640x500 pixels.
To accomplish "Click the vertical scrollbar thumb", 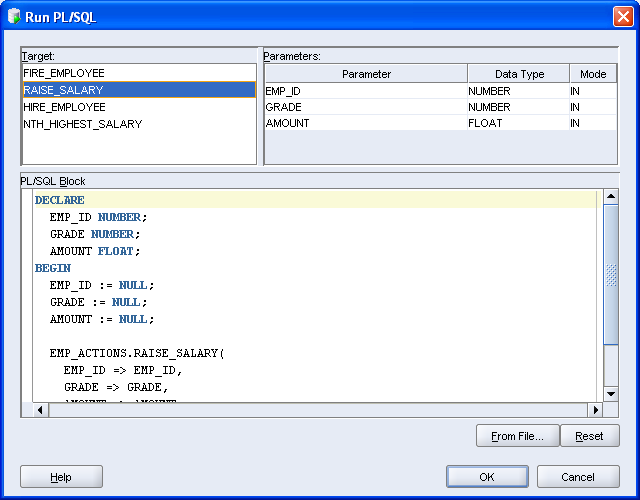I will [611, 275].
